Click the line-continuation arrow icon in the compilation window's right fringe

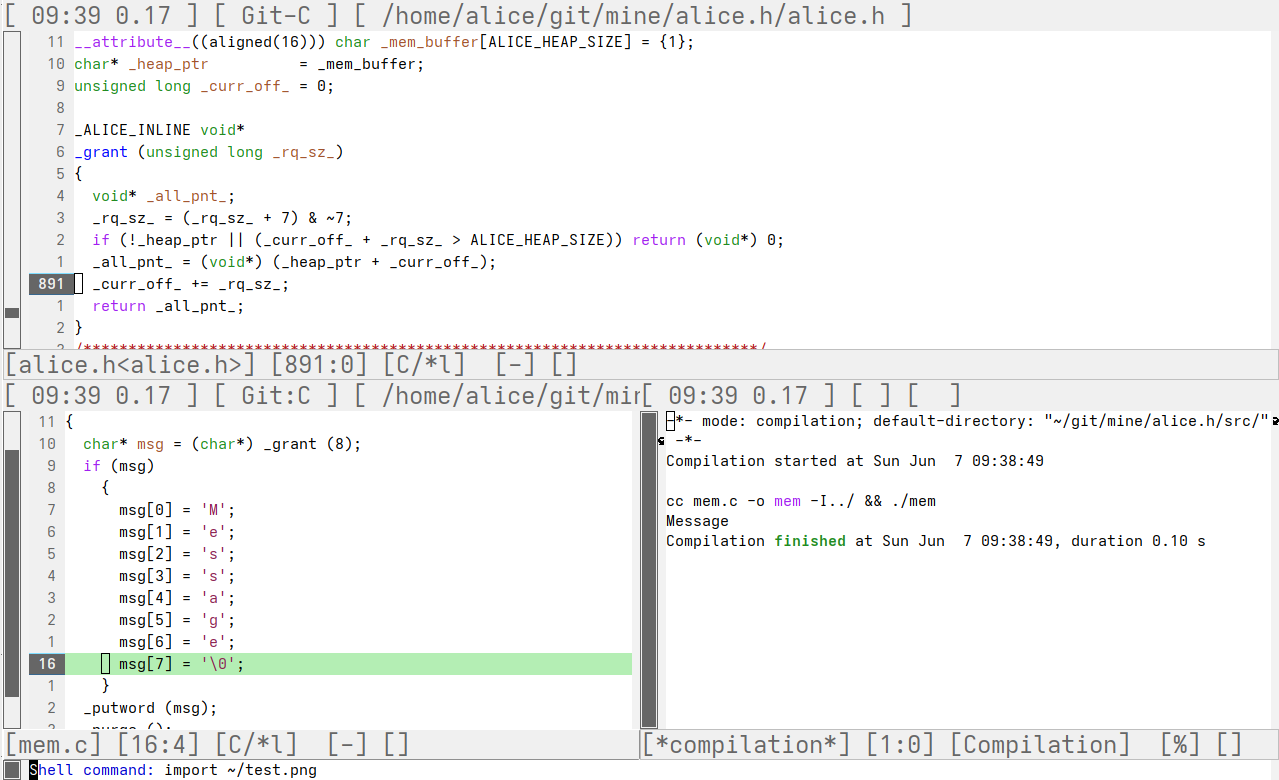click(1274, 421)
